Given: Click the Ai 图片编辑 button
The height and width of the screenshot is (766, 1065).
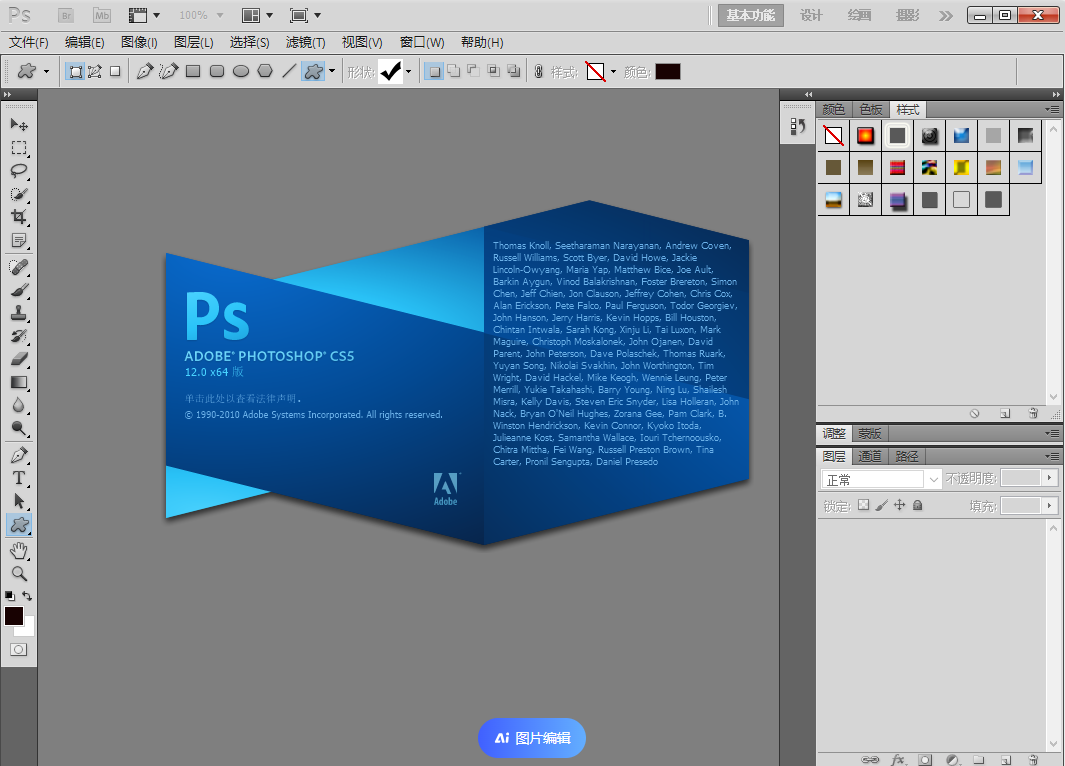Looking at the screenshot, I should (x=532, y=738).
